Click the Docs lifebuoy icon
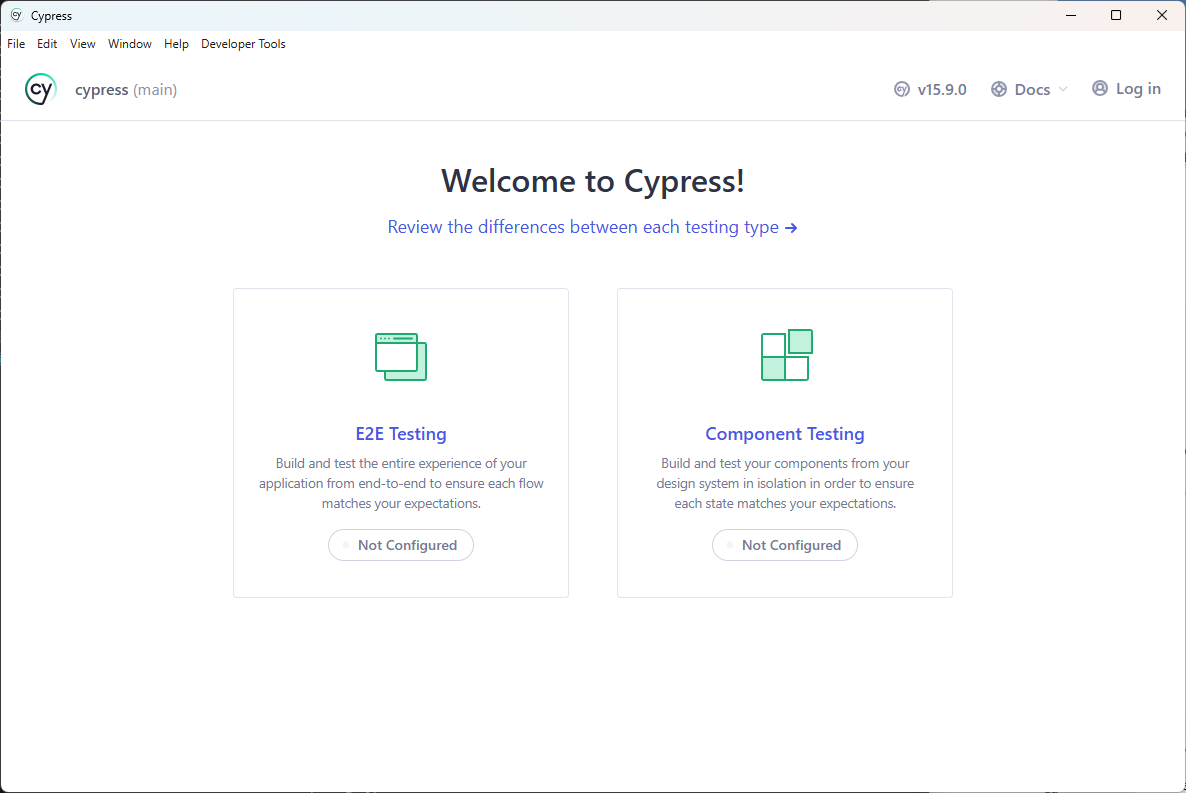The height and width of the screenshot is (793, 1186). 999,89
